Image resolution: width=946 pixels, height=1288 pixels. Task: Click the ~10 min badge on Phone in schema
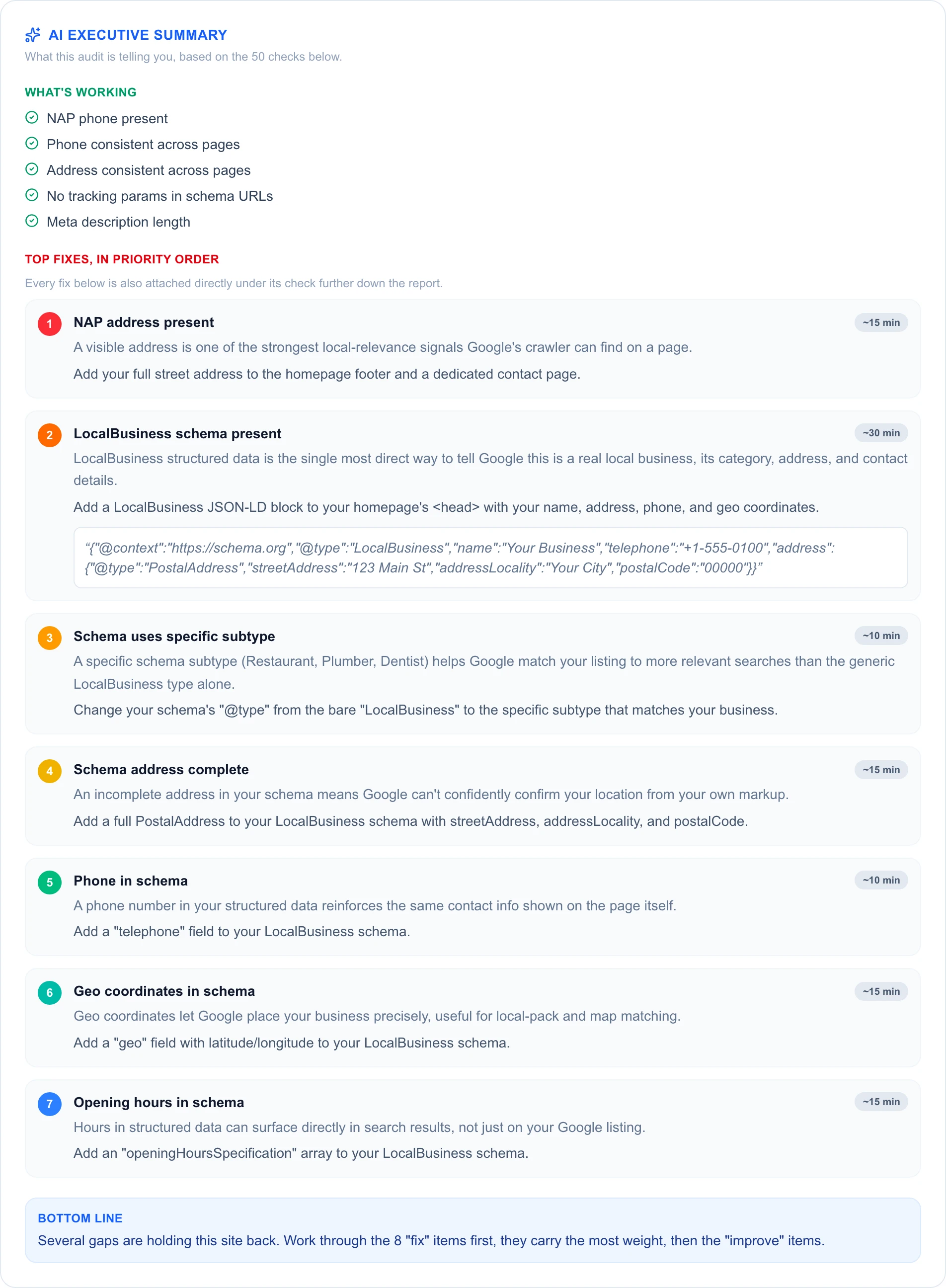pos(881,880)
